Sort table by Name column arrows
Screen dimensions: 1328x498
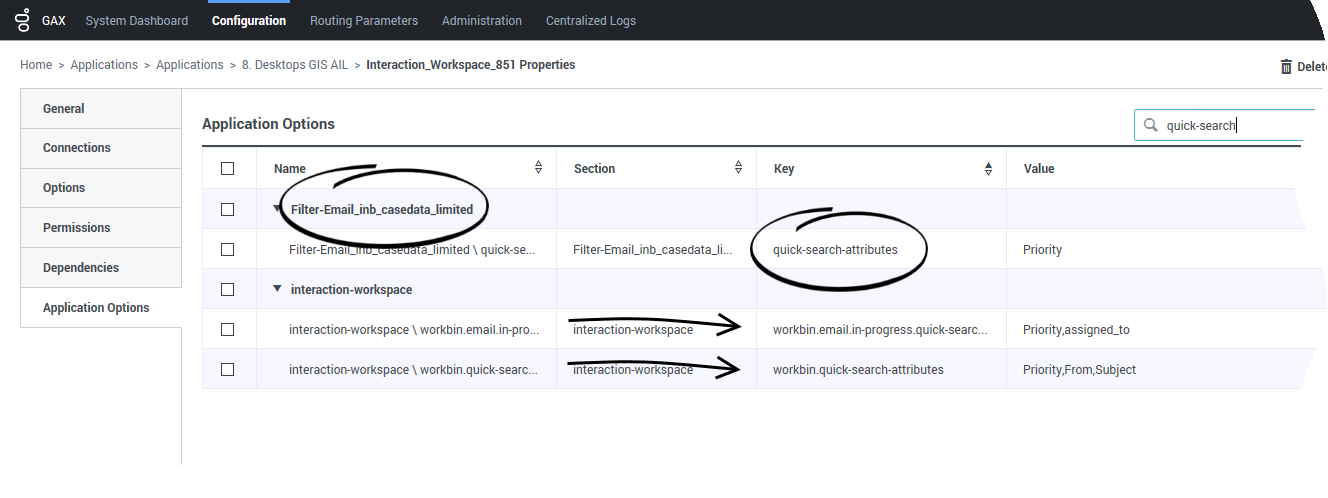(x=538, y=168)
